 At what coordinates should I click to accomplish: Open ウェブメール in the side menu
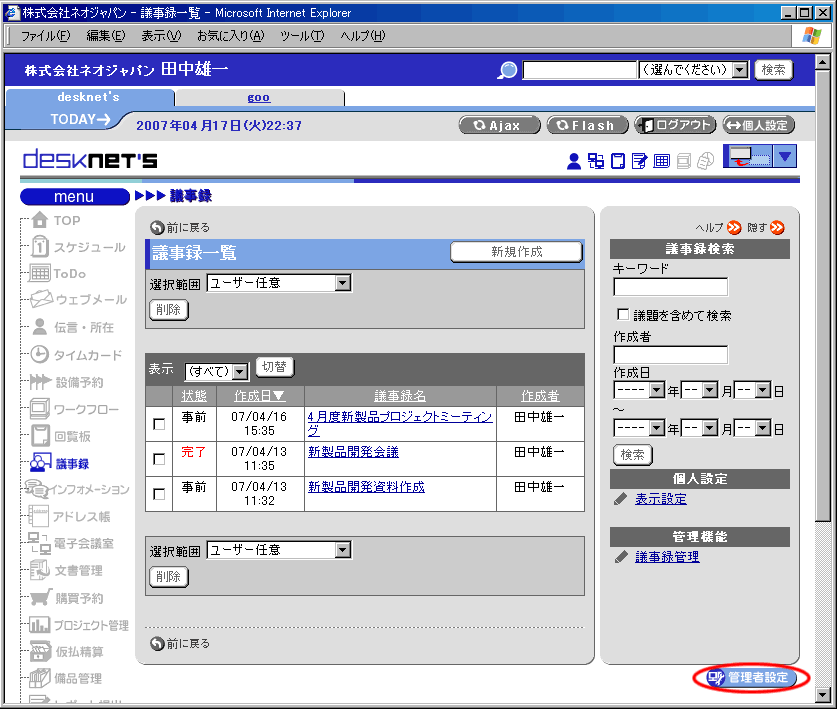(x=78, y=300)
